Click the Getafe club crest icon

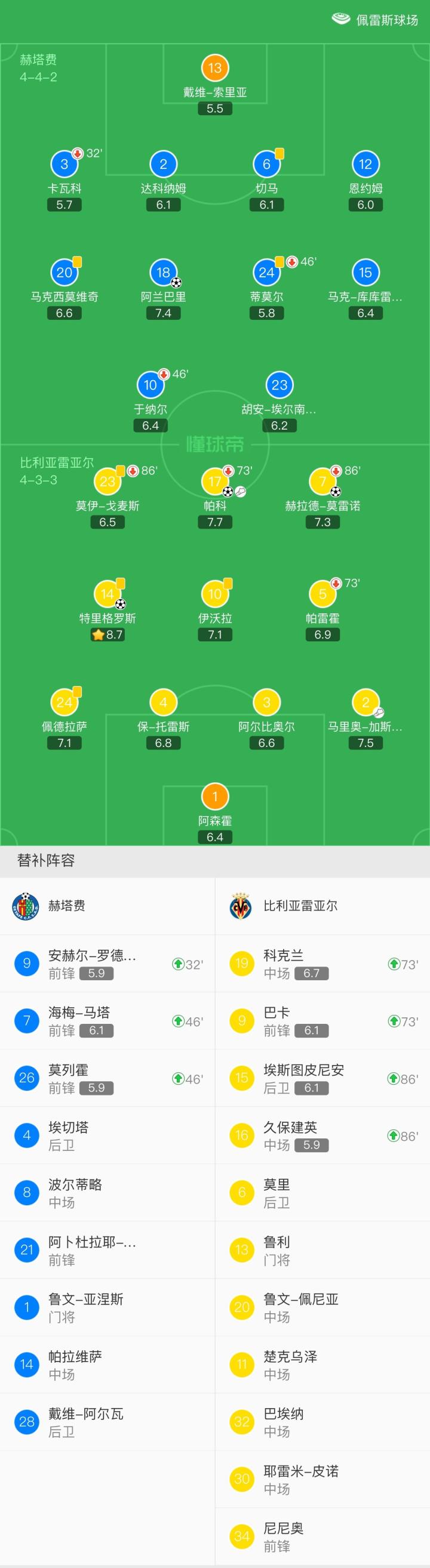(26, 906)
